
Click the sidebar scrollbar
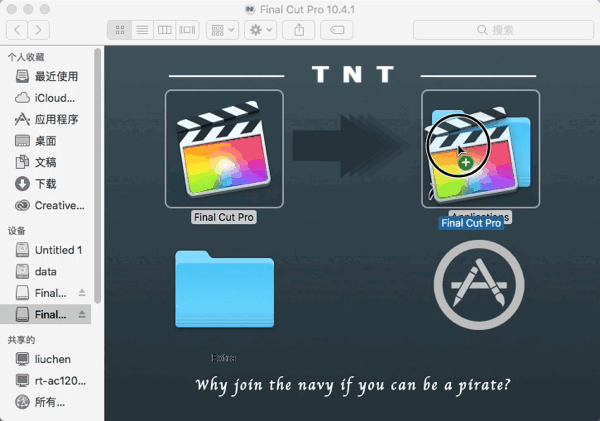pyautogui.click(x=98, y=175)
